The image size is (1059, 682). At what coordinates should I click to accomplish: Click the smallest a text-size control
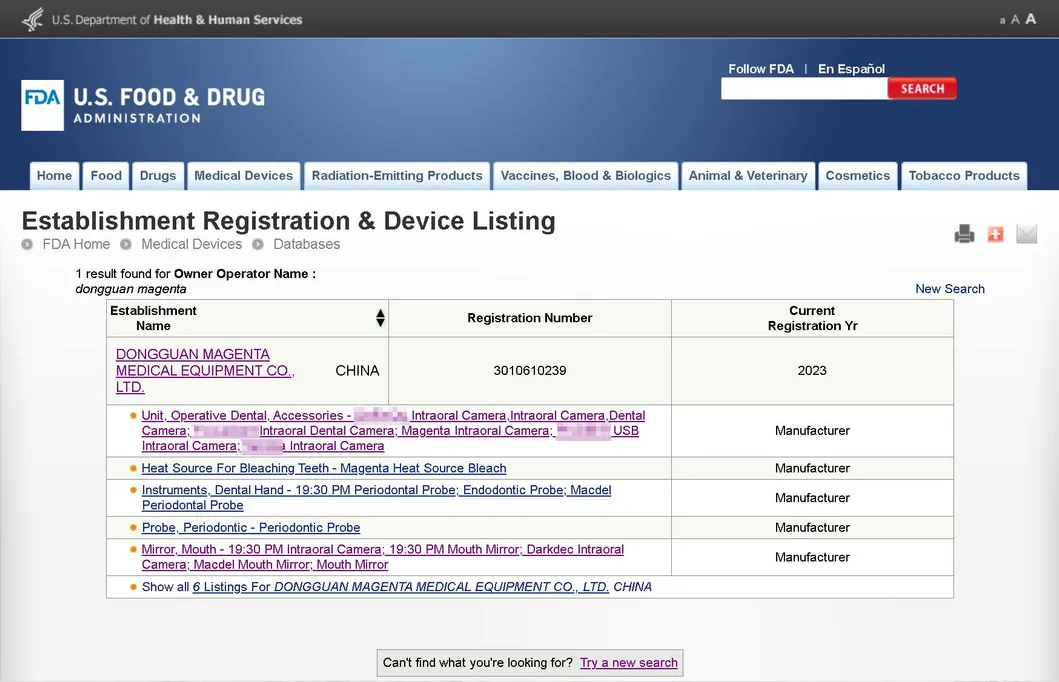[1002, 19]
